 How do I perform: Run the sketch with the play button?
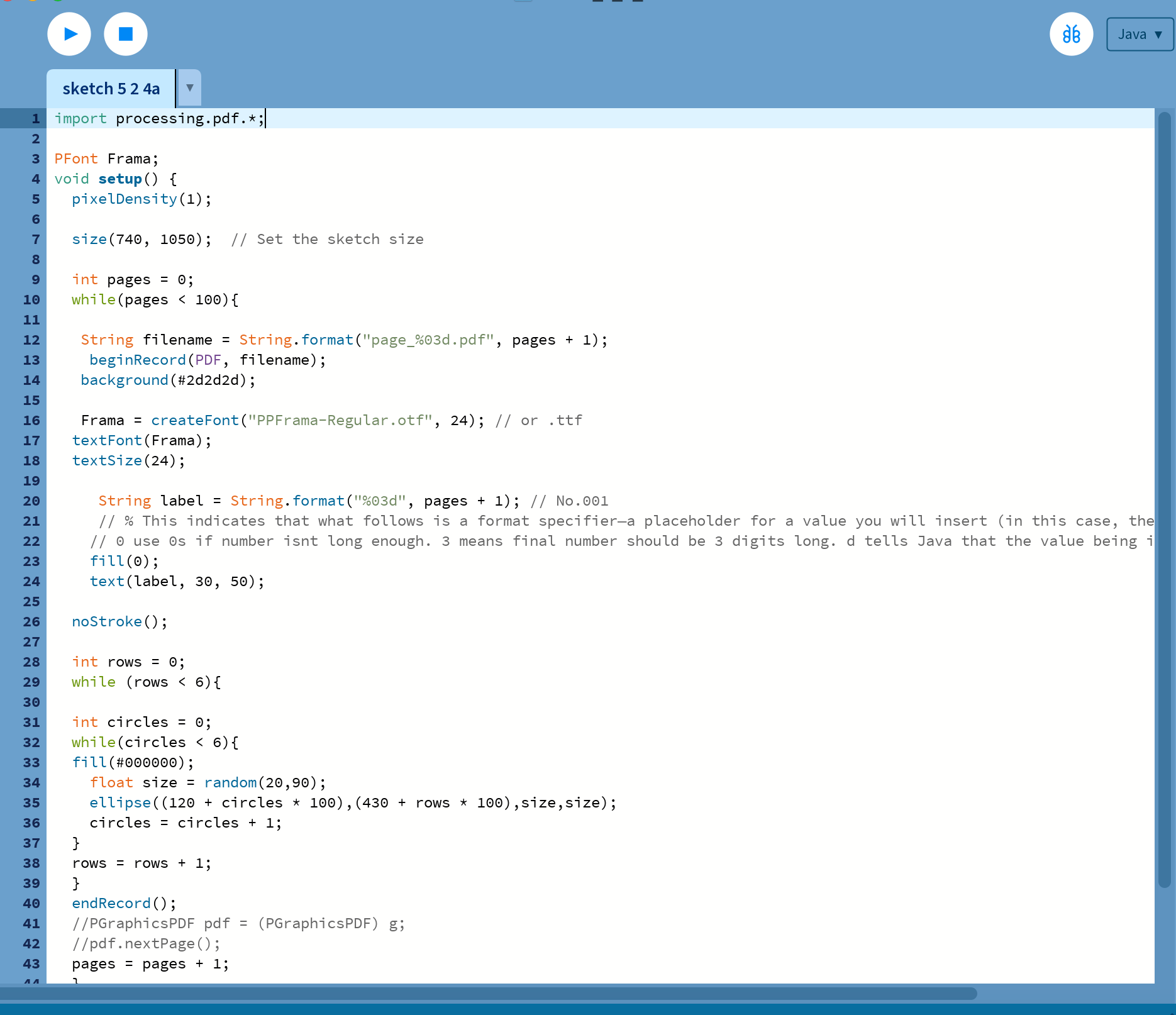69,34
